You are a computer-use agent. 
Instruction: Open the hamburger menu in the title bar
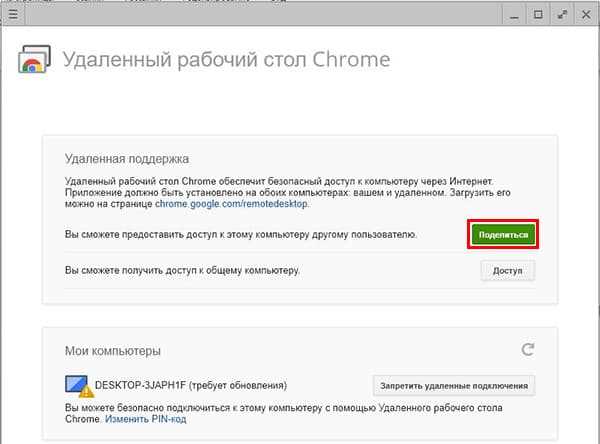click(x=13, y=15)
